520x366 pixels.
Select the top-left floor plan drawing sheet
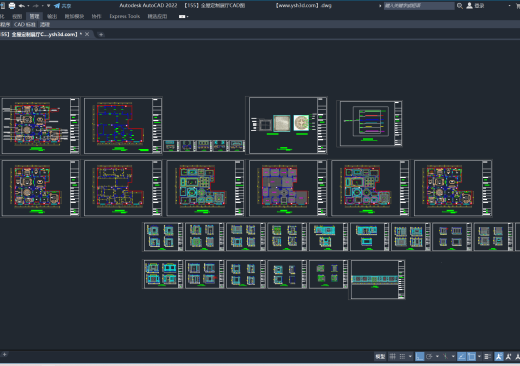(40, 126)
